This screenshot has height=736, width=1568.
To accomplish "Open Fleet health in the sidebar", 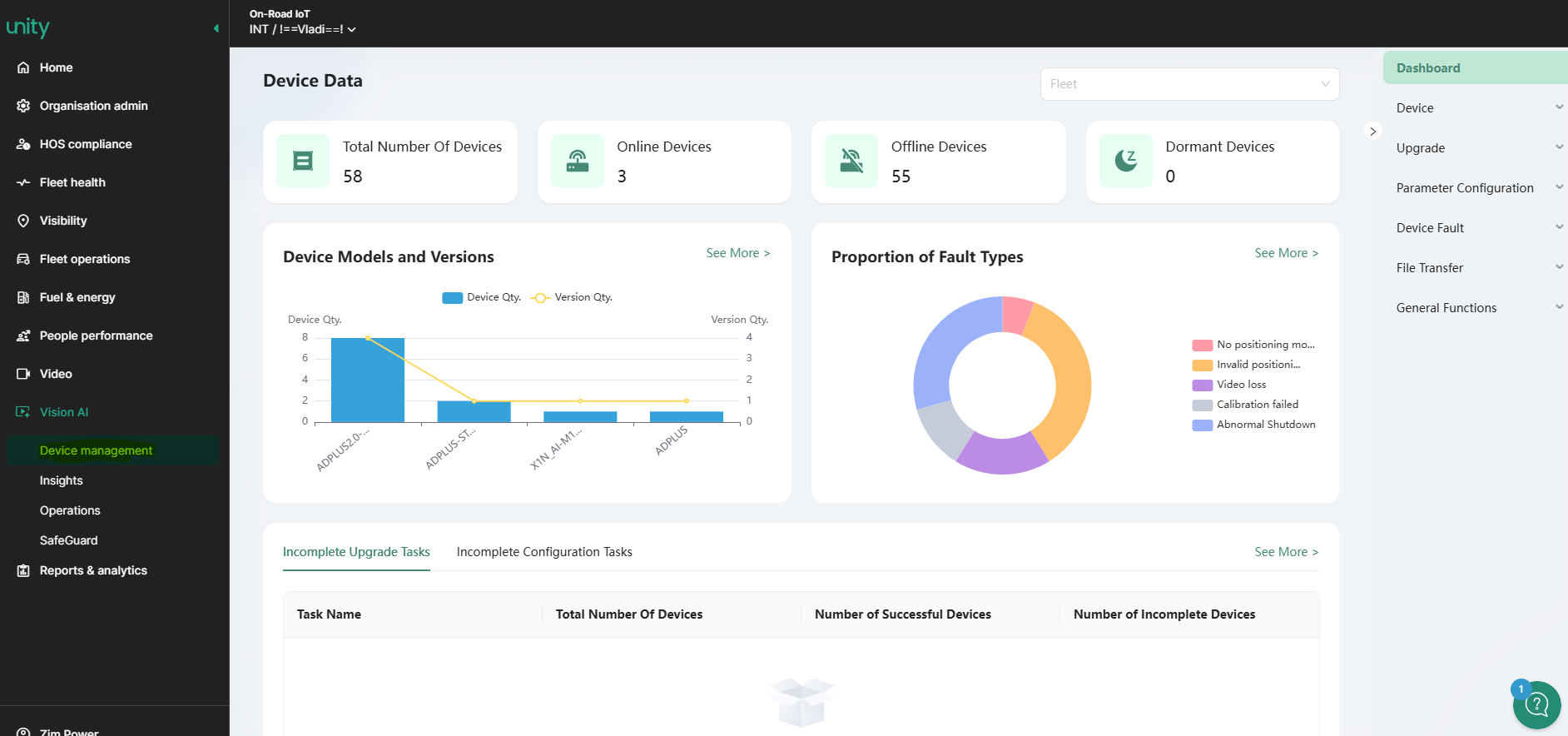I will pyautogui.click(x=72, y=182).
